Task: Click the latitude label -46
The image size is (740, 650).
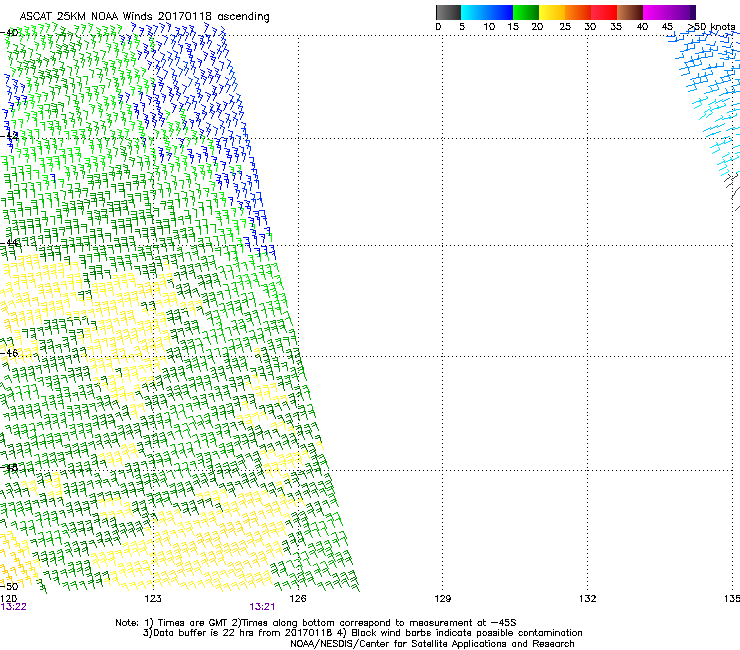Action: pos(9,353)
